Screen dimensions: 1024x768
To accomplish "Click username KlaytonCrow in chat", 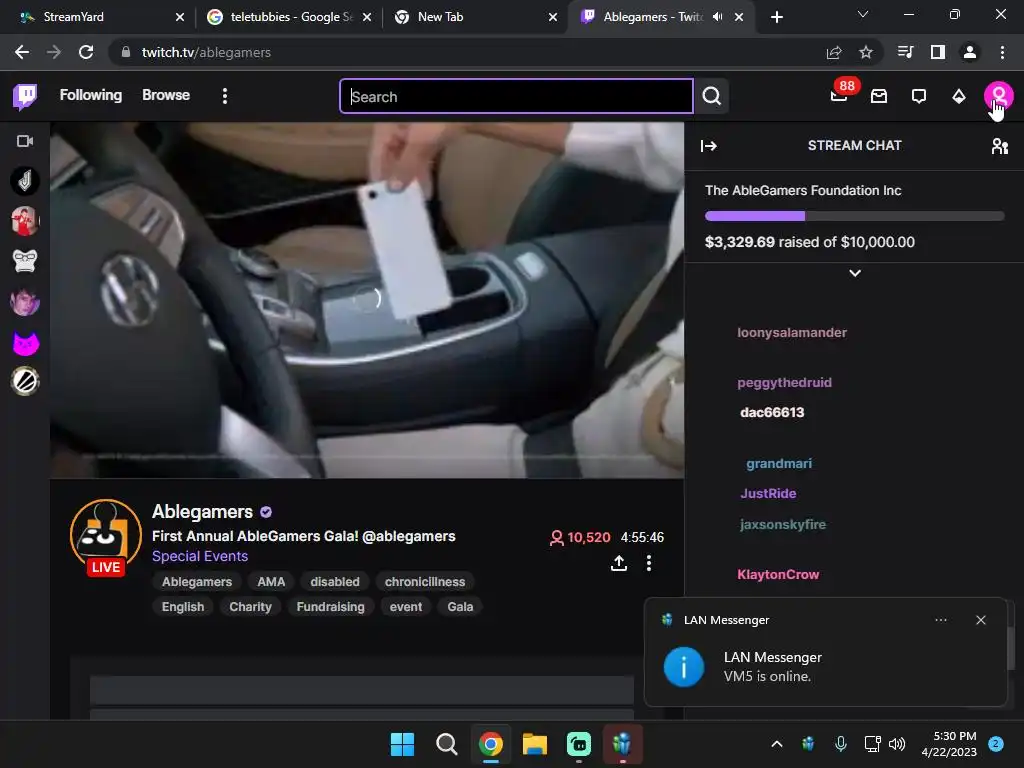I will click(778, 575).
